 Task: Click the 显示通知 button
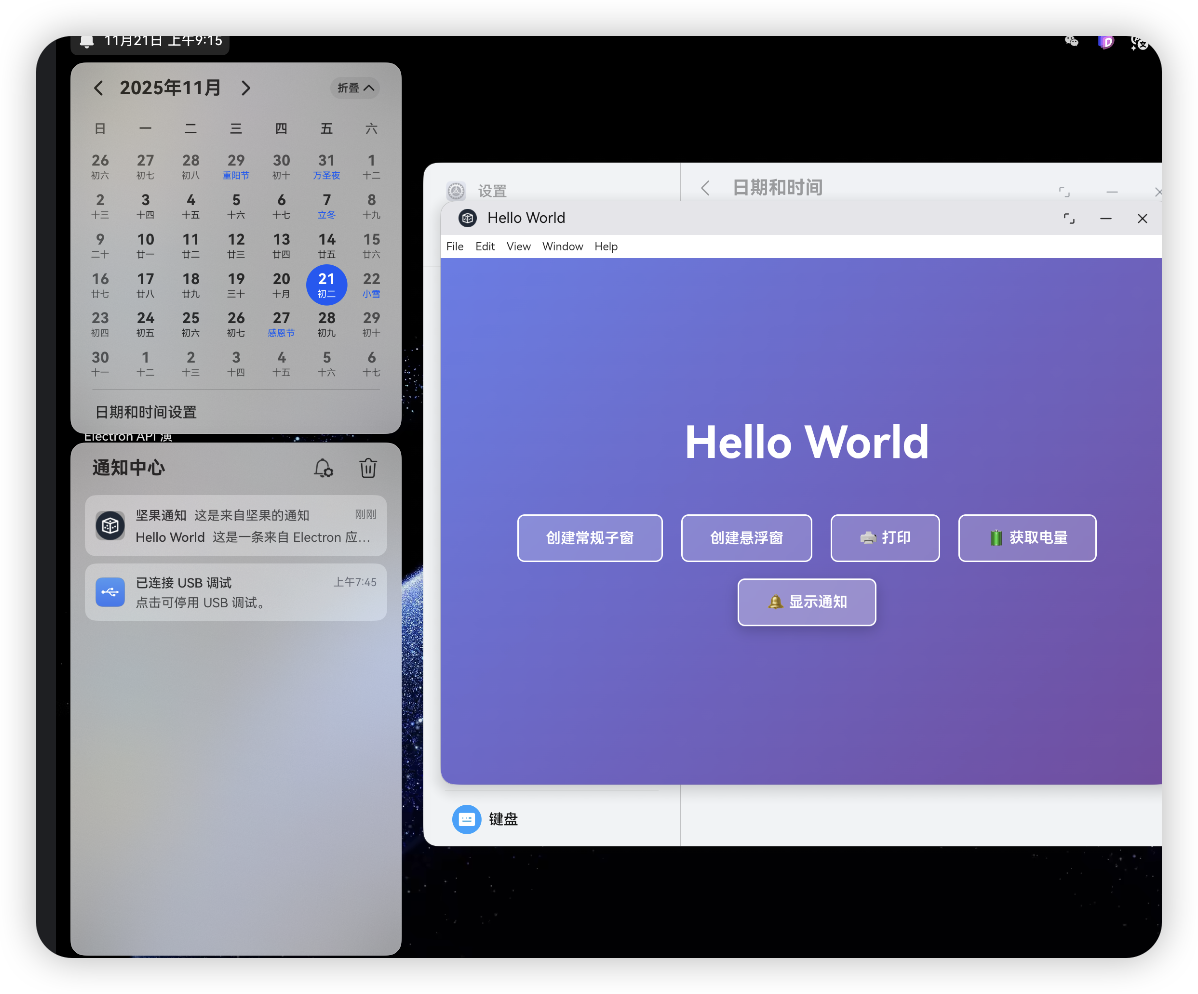(806, 602)
